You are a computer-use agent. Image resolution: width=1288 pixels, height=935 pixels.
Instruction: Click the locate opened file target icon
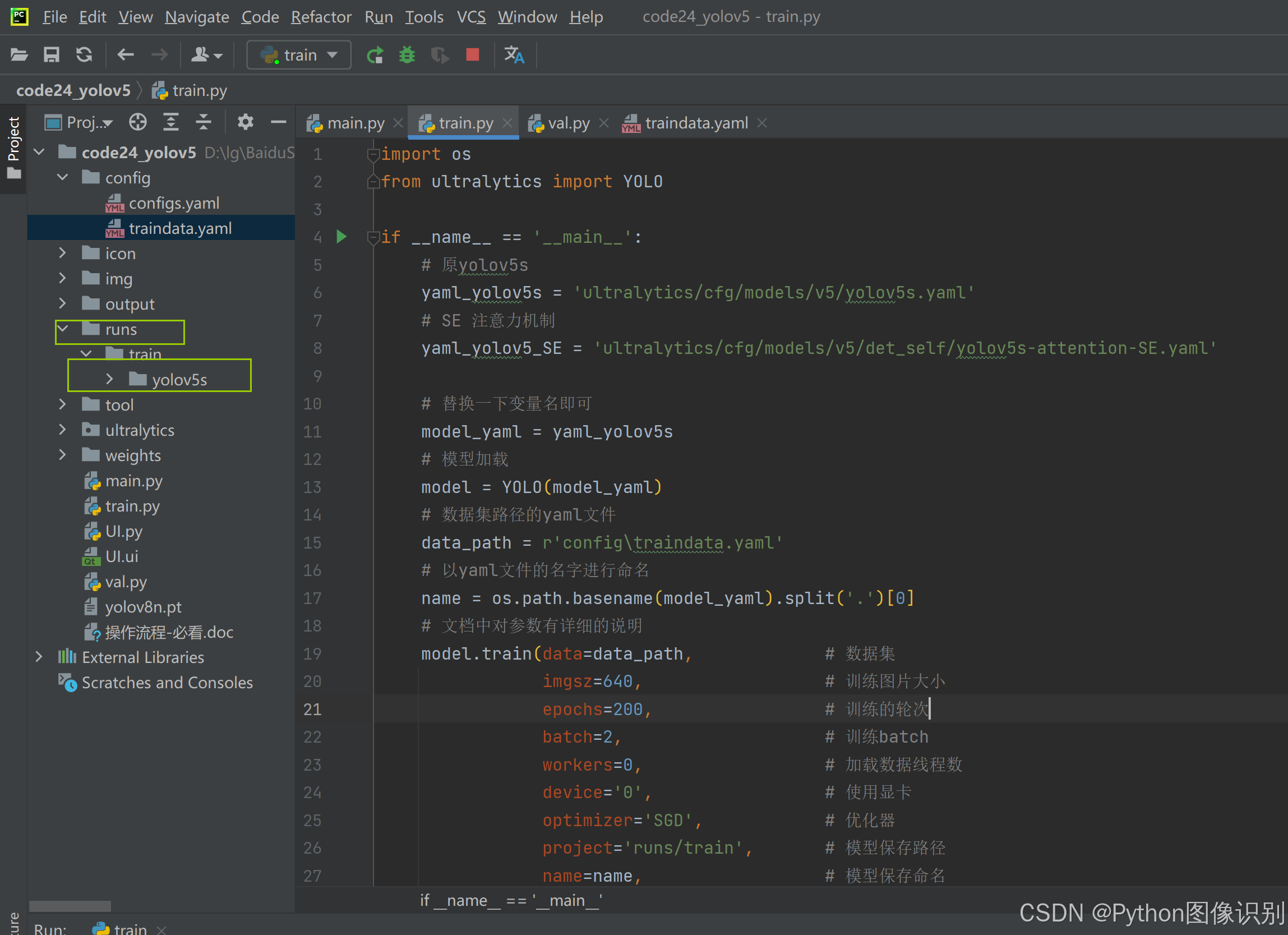137,122
